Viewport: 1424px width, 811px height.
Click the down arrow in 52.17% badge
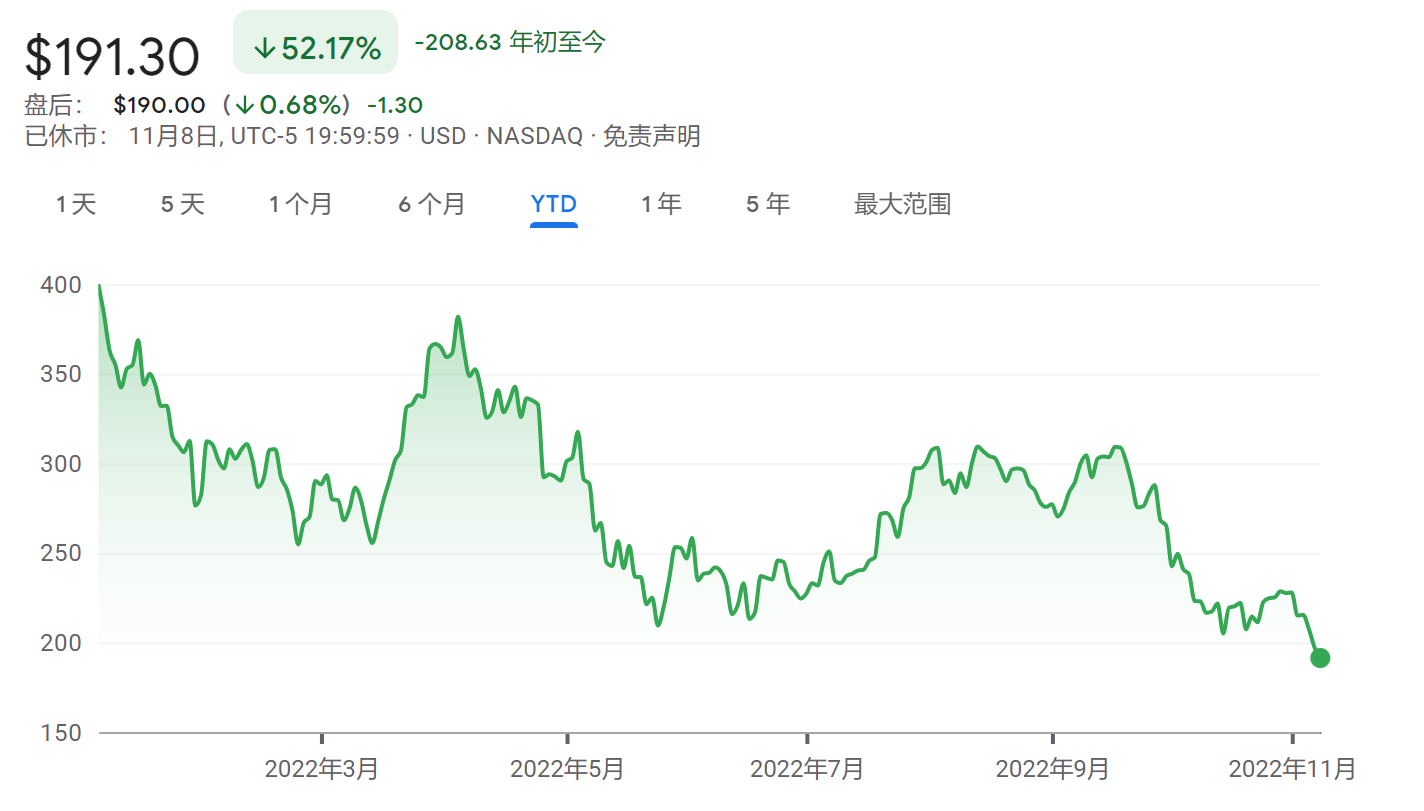pyautogui.click(x=264, y=49)
